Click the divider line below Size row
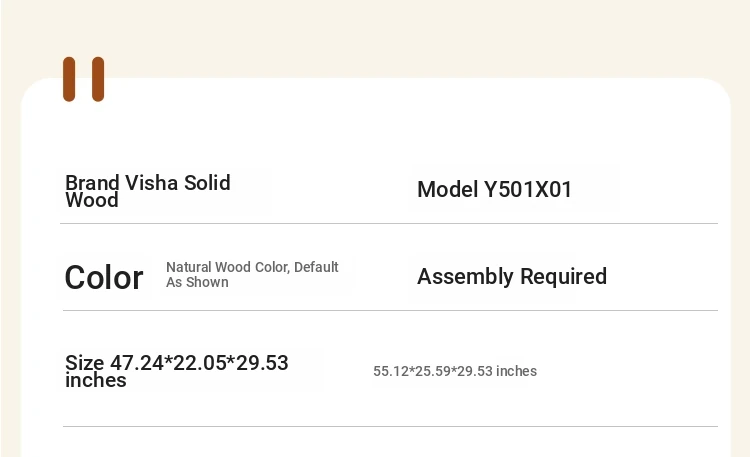 390,426
